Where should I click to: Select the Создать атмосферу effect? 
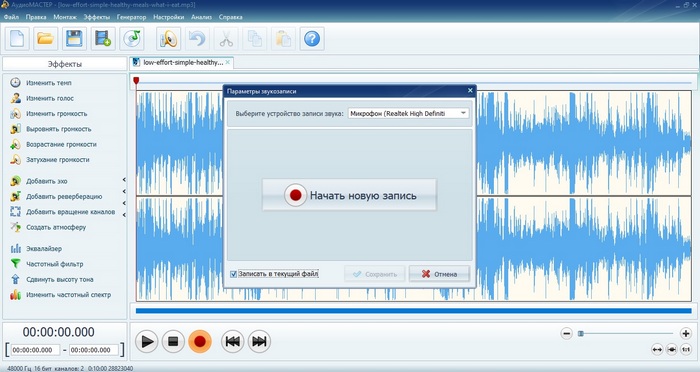48,227
